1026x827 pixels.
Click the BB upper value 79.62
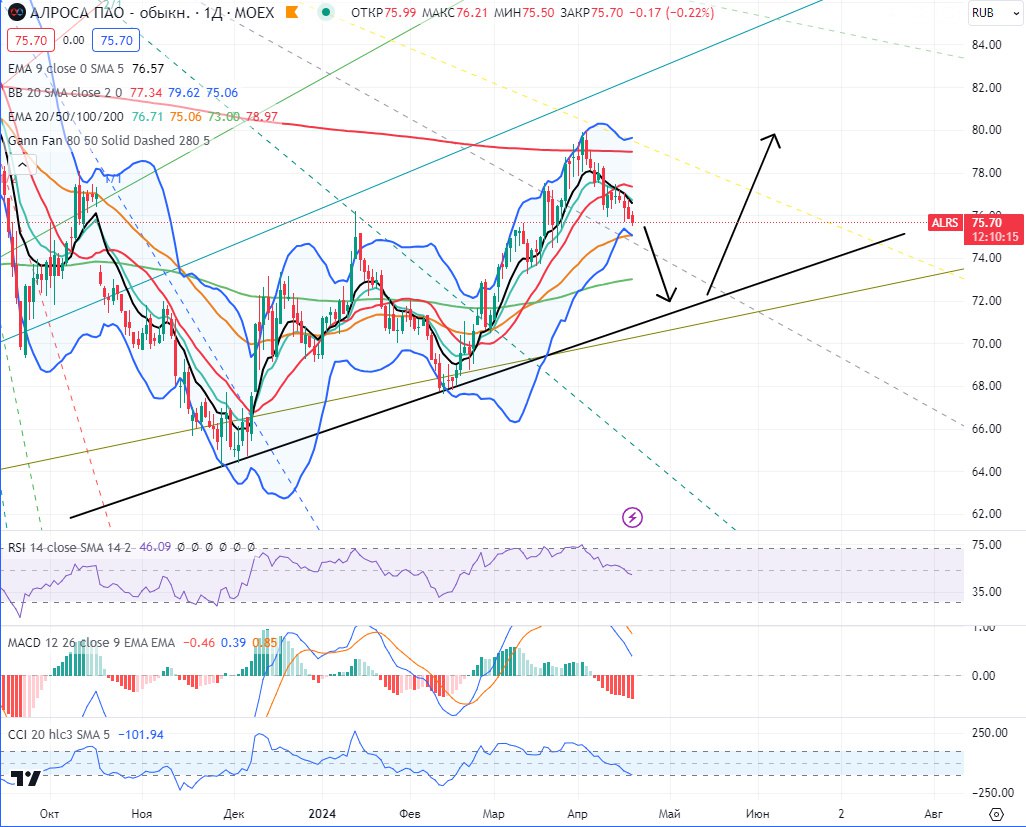[x=184, y=93]
